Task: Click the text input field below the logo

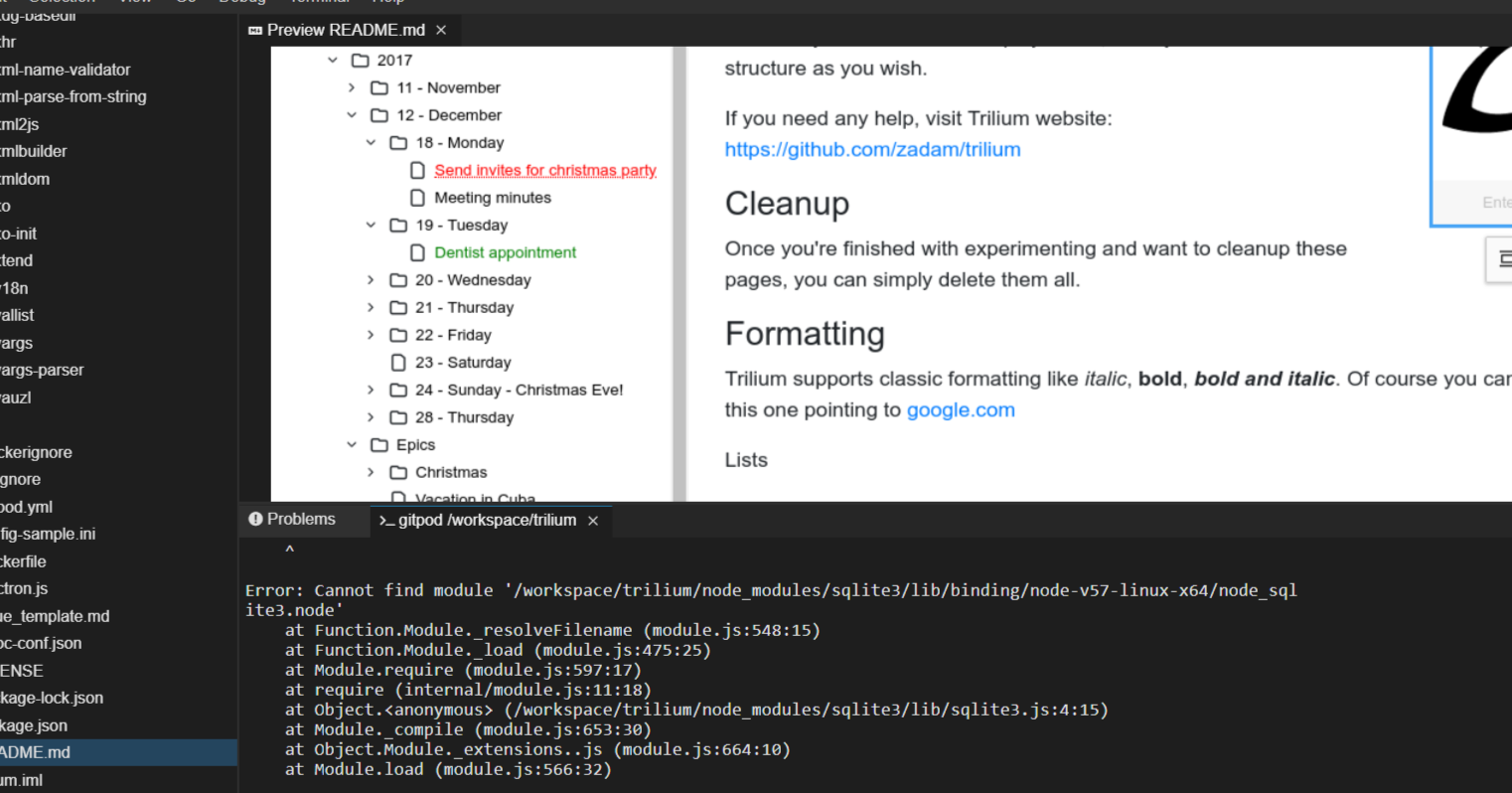Action: (1485, 202)
